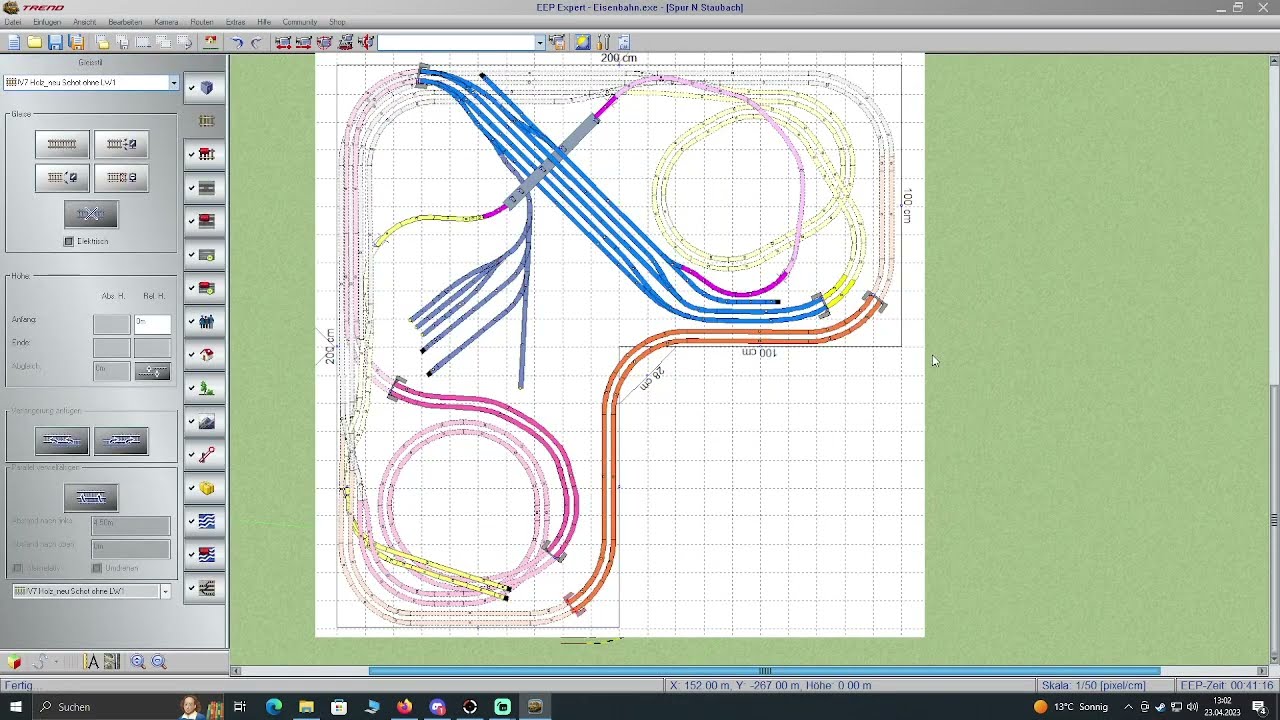This screenshot has height=720, width=1280.
Task: Open the Ansicht menu
Action: [x=84, y=22]
